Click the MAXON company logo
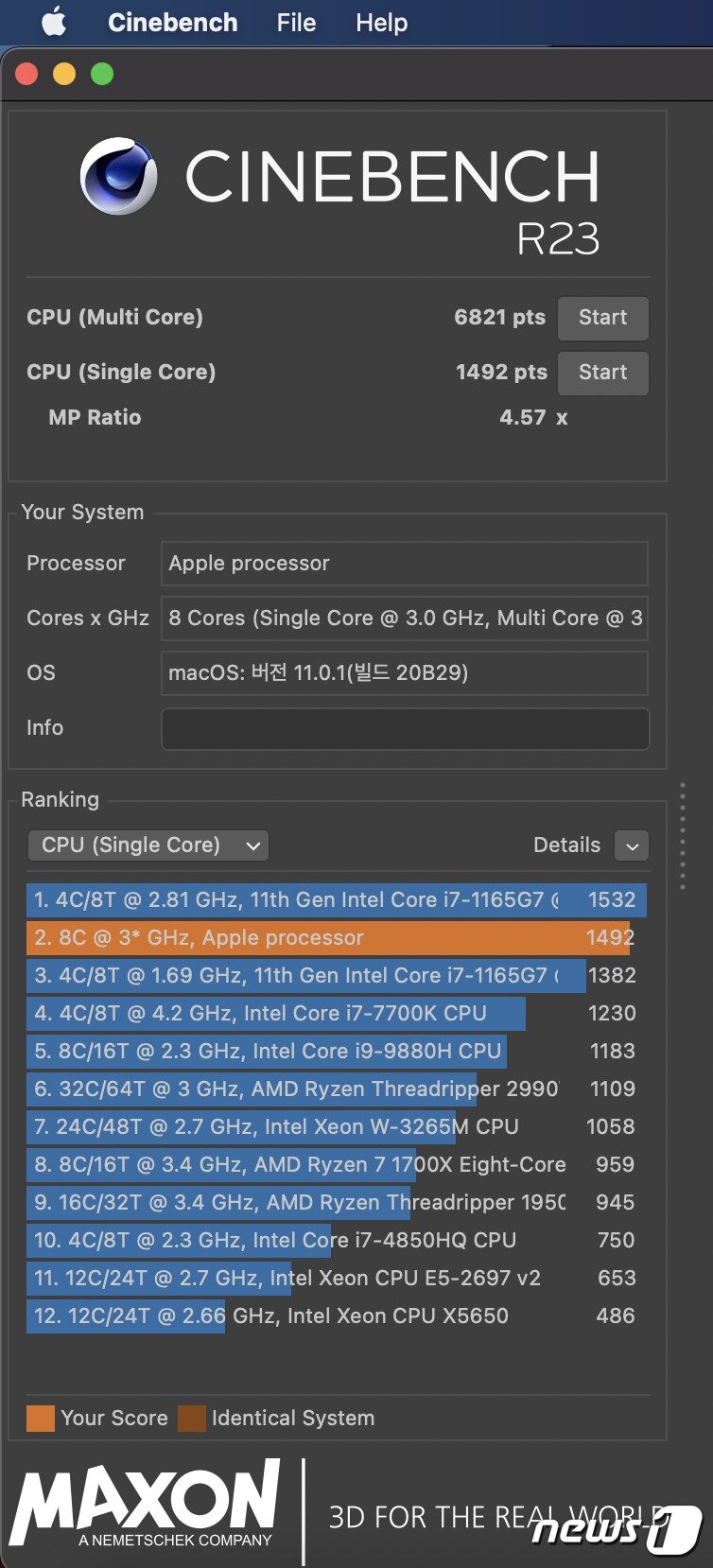The height and width of the screenshot is (1568, 713). coord(146,1505)
